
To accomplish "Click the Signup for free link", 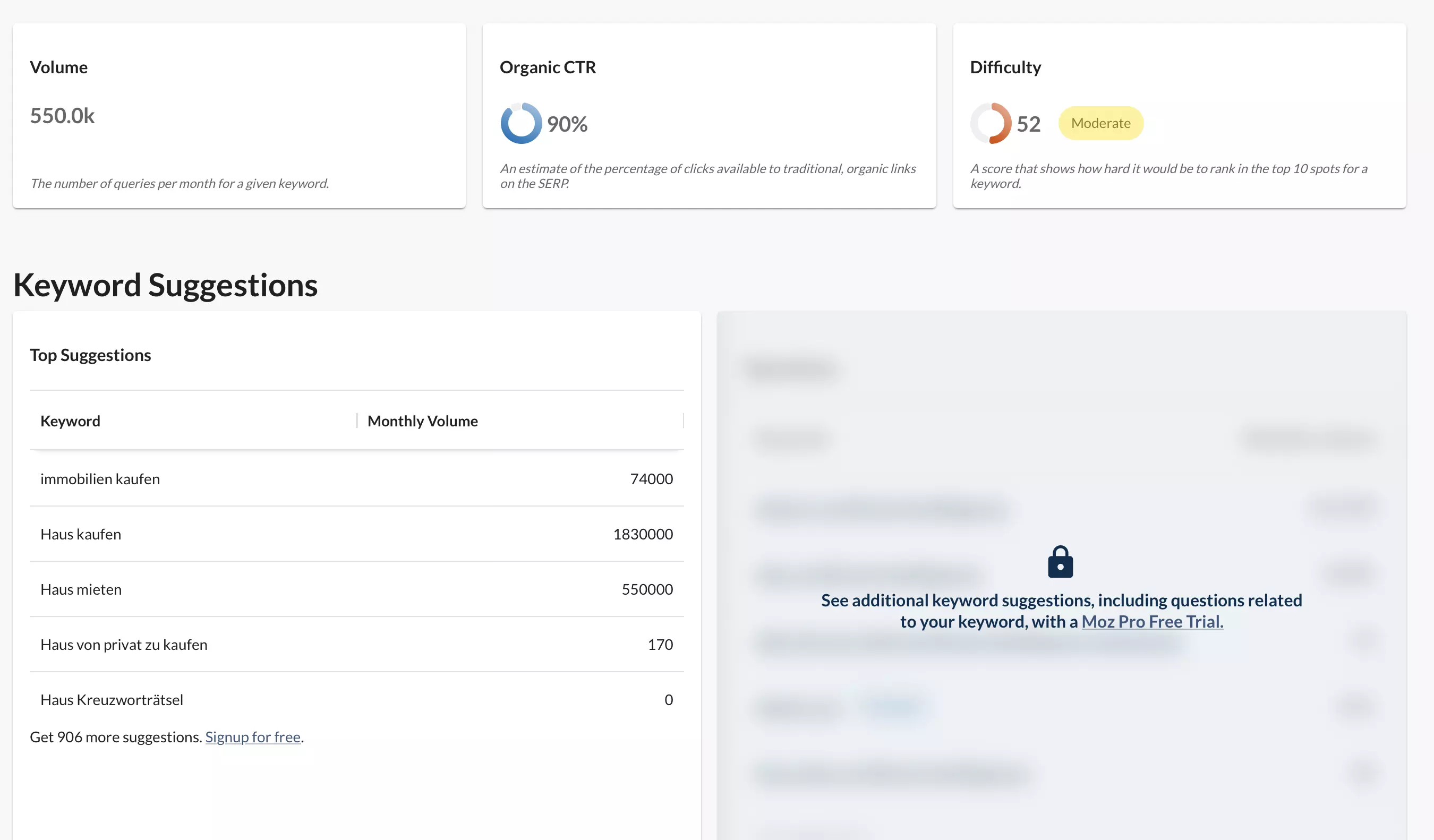I will 252,737.
